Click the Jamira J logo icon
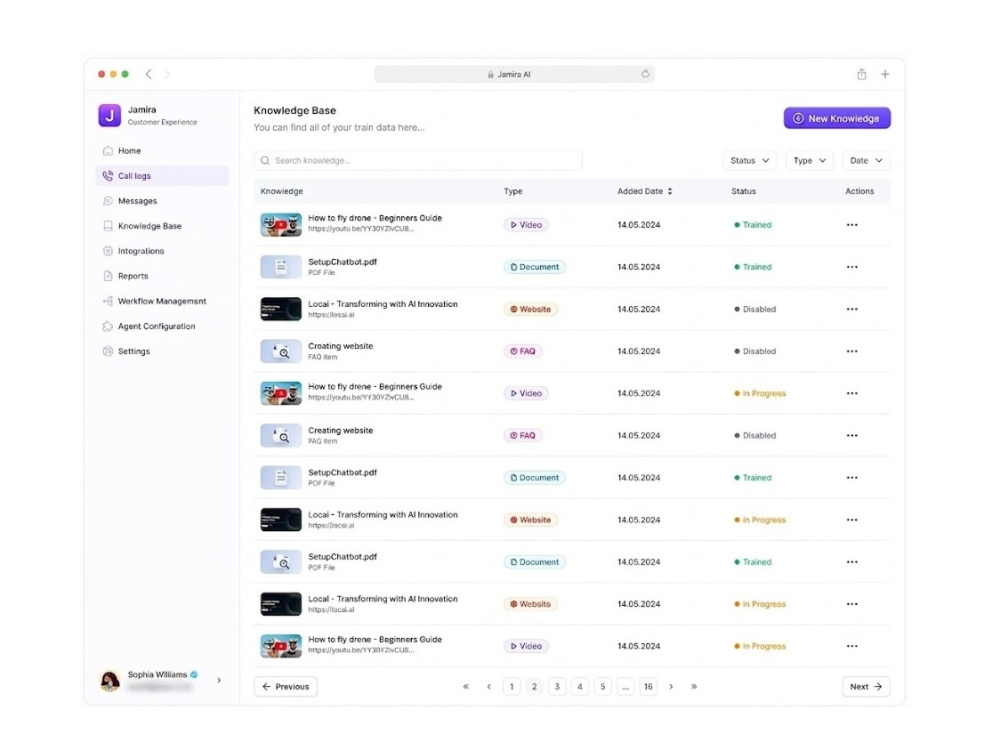Viewport: 1000px width, 750px height. 110,115
